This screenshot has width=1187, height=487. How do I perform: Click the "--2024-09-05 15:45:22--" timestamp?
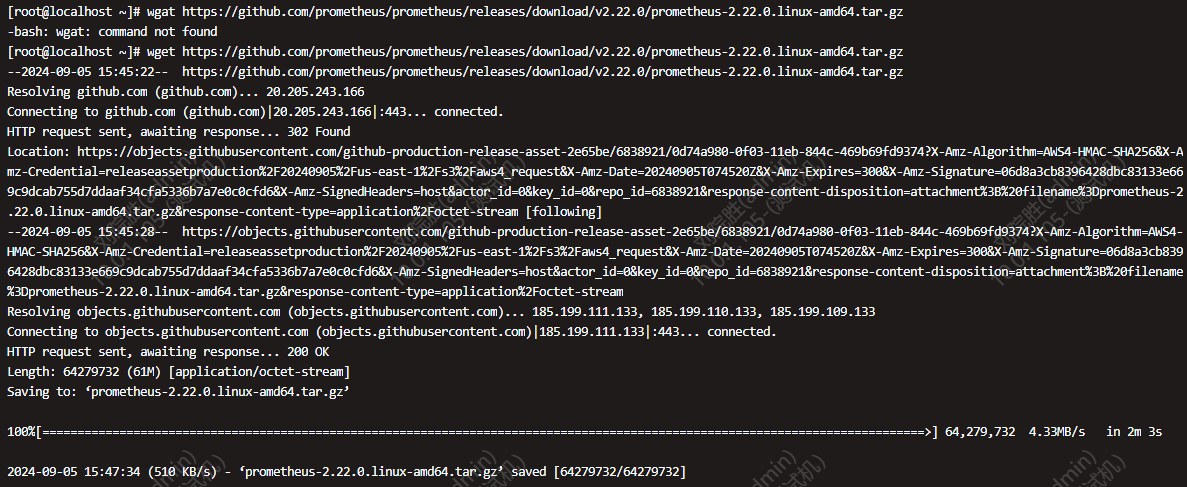88,72
